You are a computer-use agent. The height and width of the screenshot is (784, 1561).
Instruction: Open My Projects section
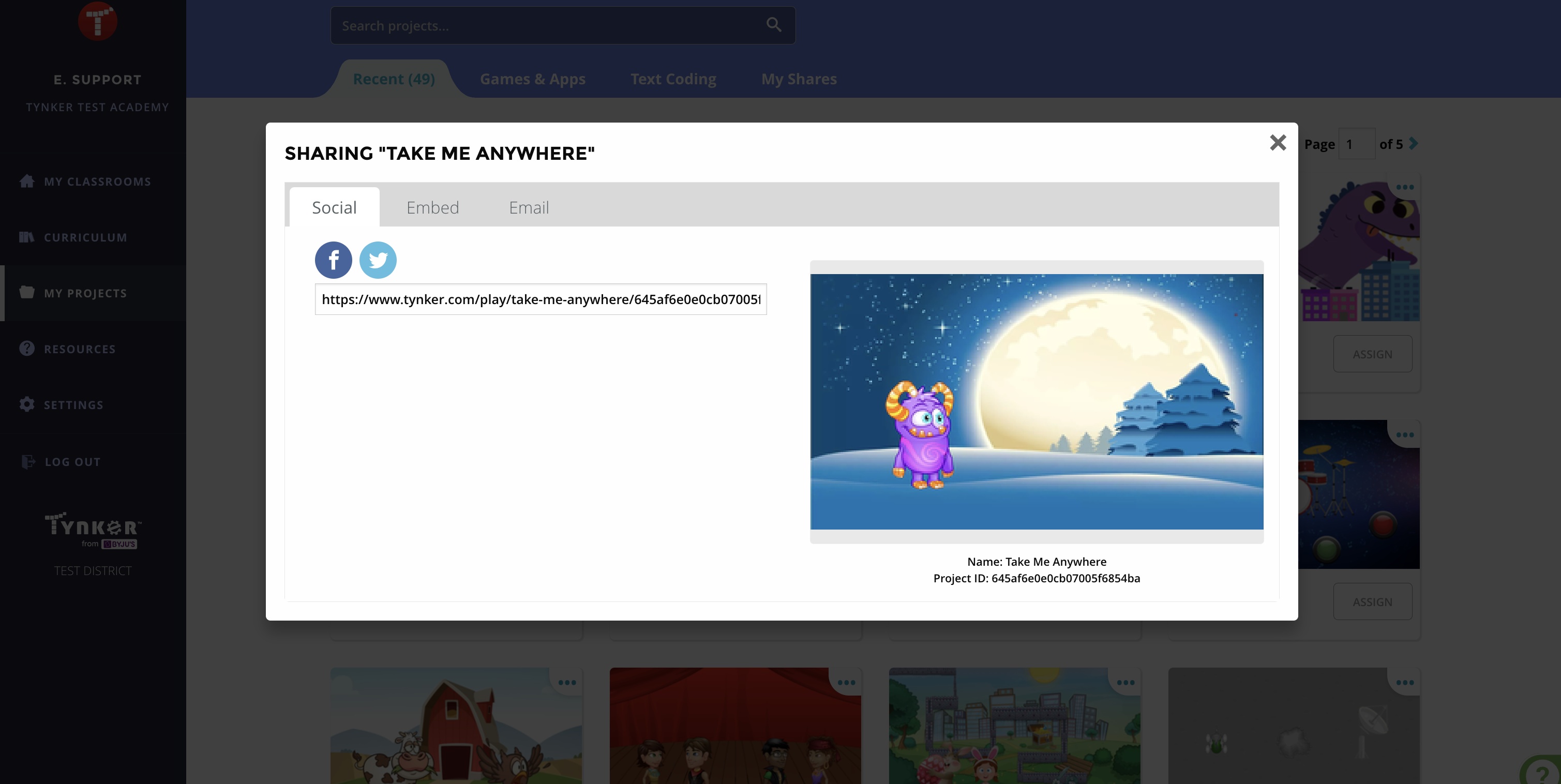point(85,293)
